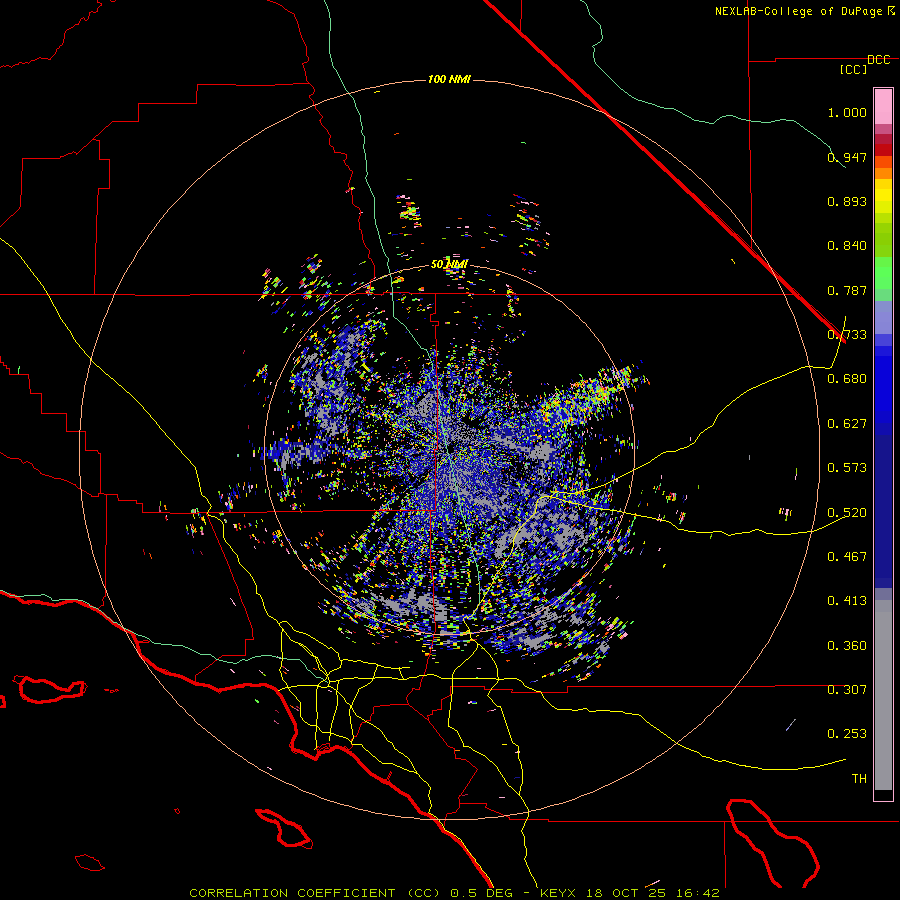This screenshot has width=900, height=900.
Task: Pick the dark navy swatch in the color scale
Action: (883, 506)
